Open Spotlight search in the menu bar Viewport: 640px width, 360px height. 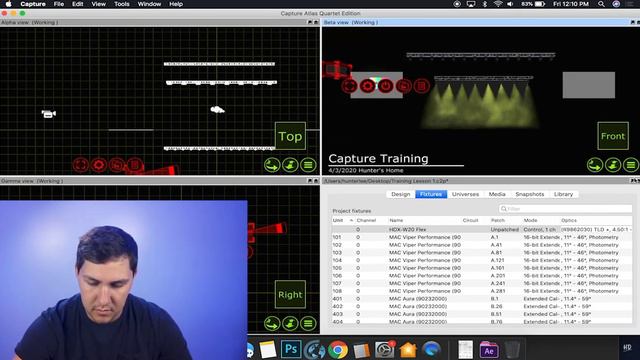(601, 4)
